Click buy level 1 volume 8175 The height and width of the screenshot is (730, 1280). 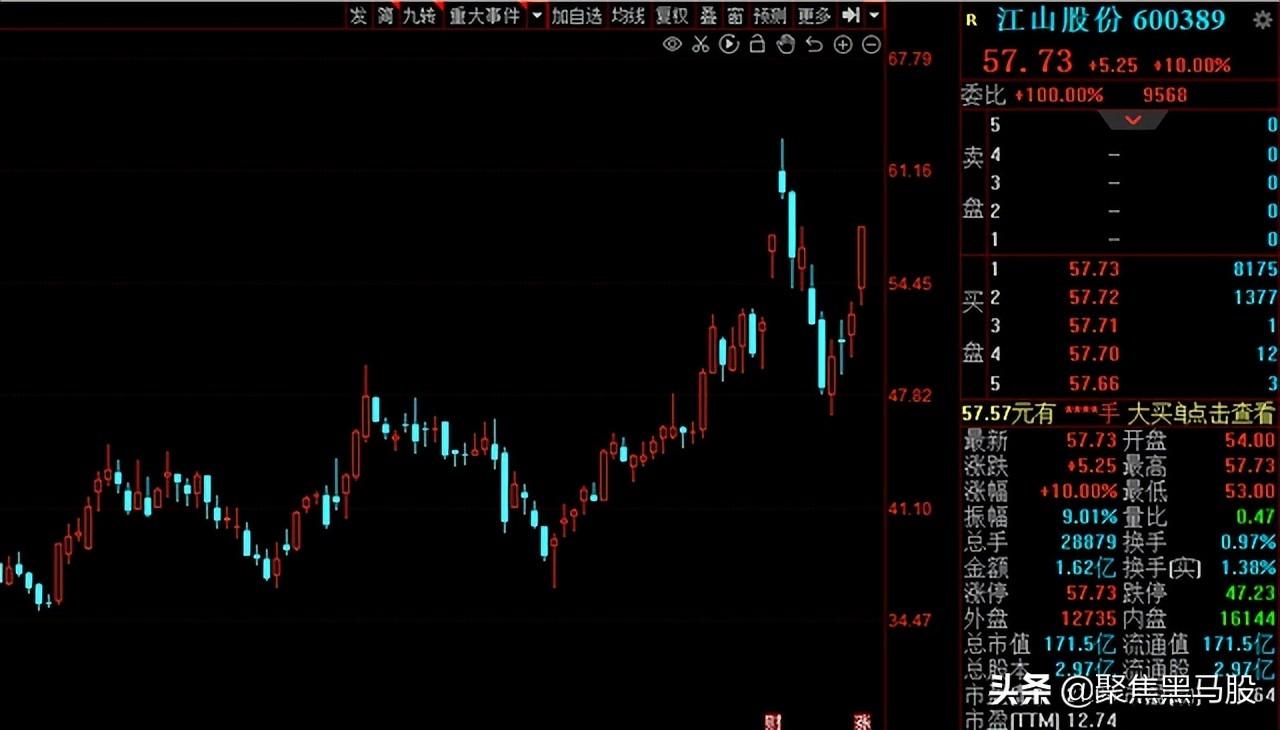point(1256,269)
